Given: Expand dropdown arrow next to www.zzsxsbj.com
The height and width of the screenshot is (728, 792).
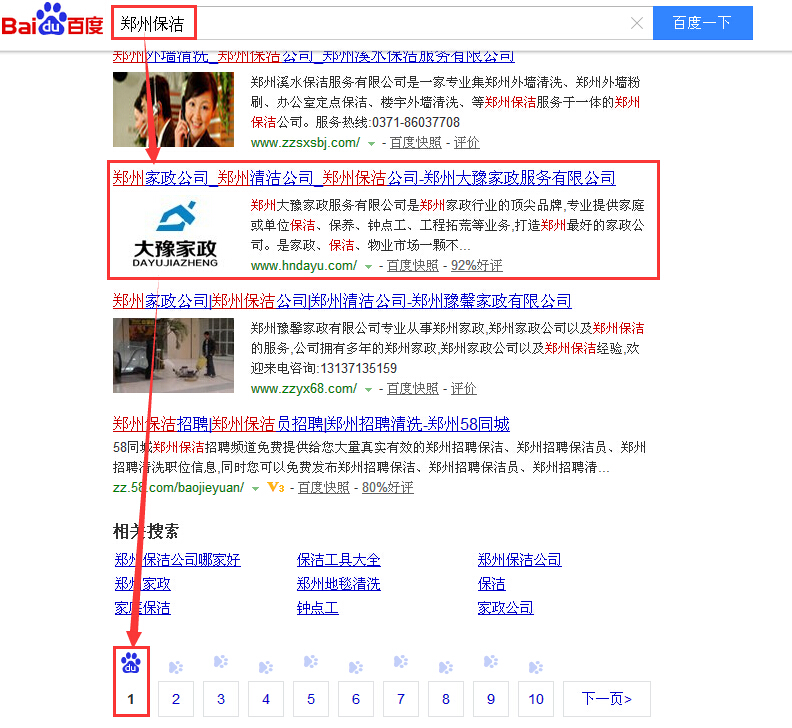Looking at the screenshot, I should (x=371, y=144).
